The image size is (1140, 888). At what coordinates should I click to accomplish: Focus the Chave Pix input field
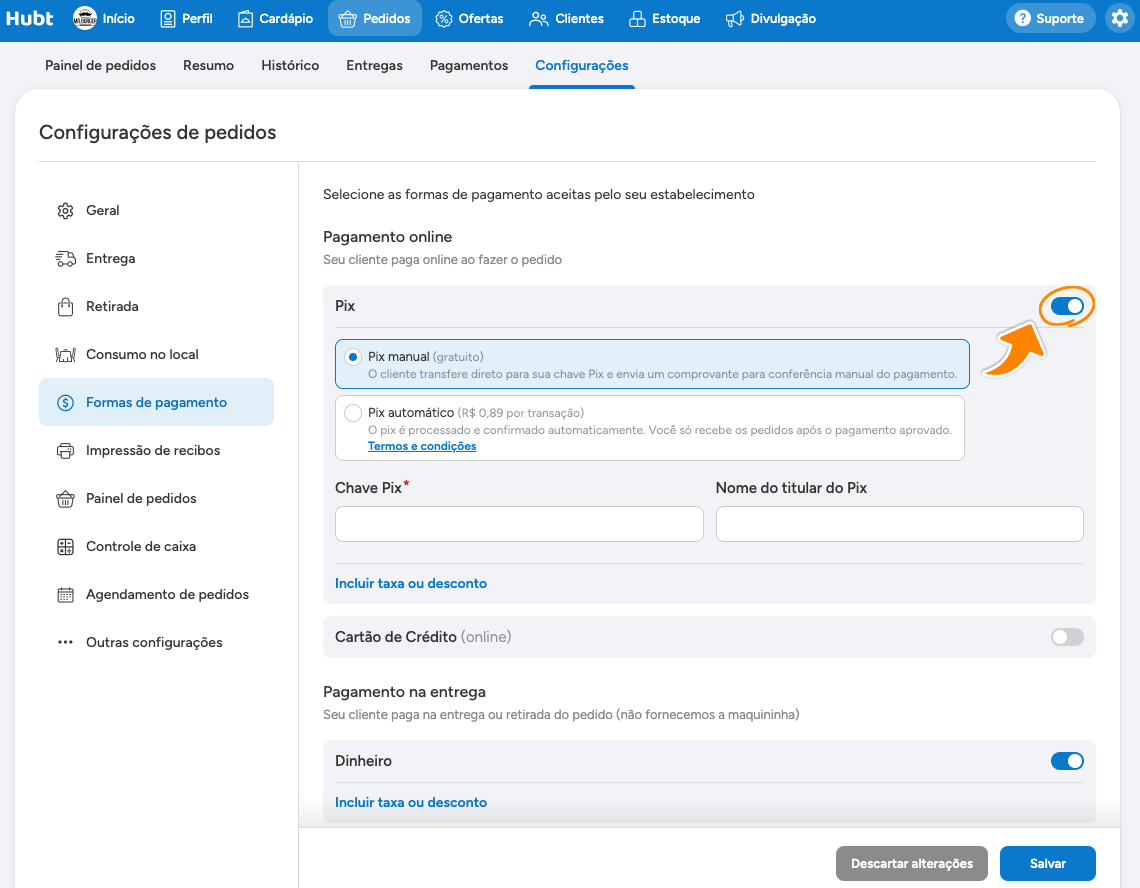(519, 524)
